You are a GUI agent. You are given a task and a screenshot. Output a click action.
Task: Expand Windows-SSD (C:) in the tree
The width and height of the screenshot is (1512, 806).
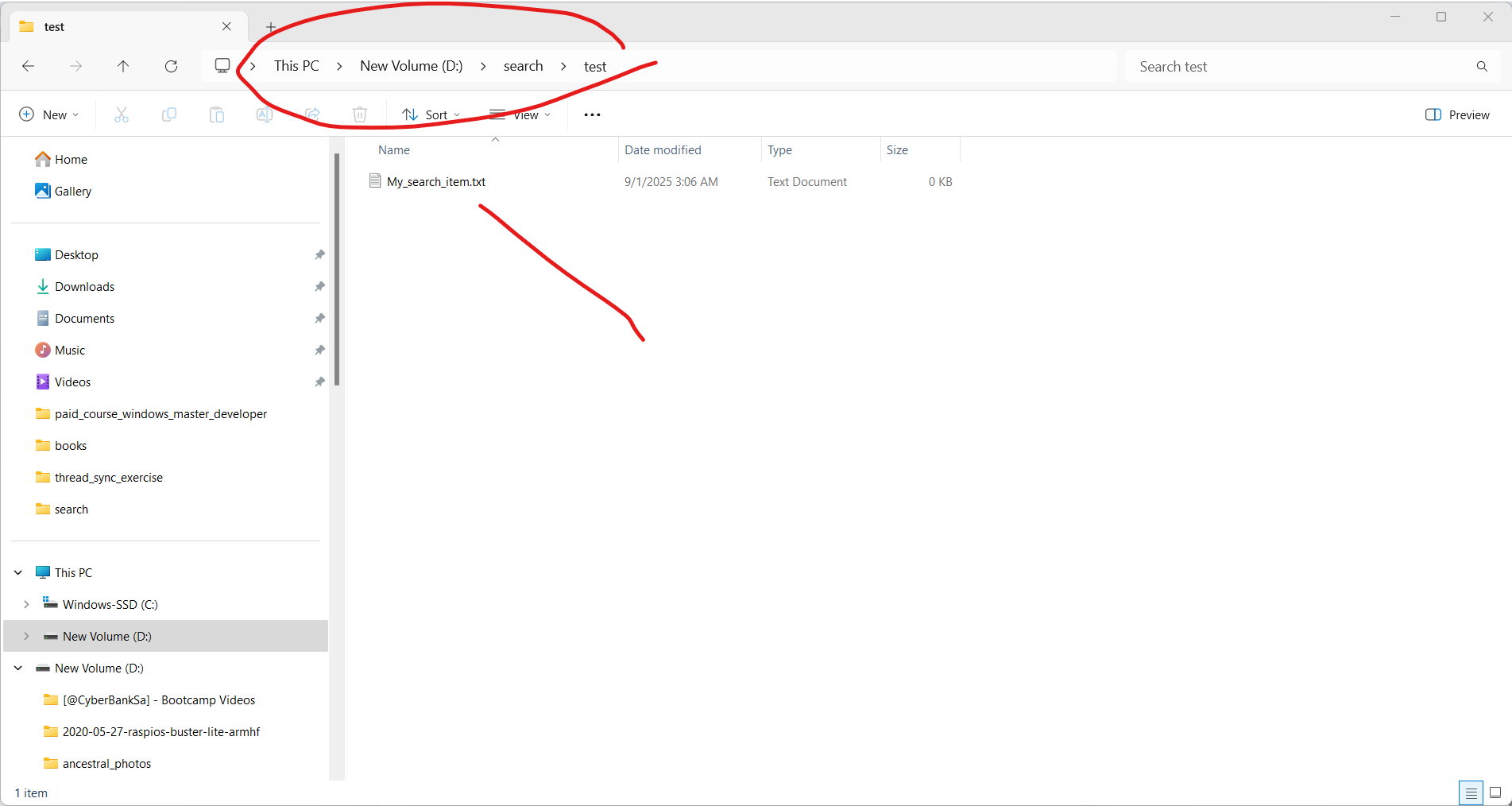(x=26, y=604)
